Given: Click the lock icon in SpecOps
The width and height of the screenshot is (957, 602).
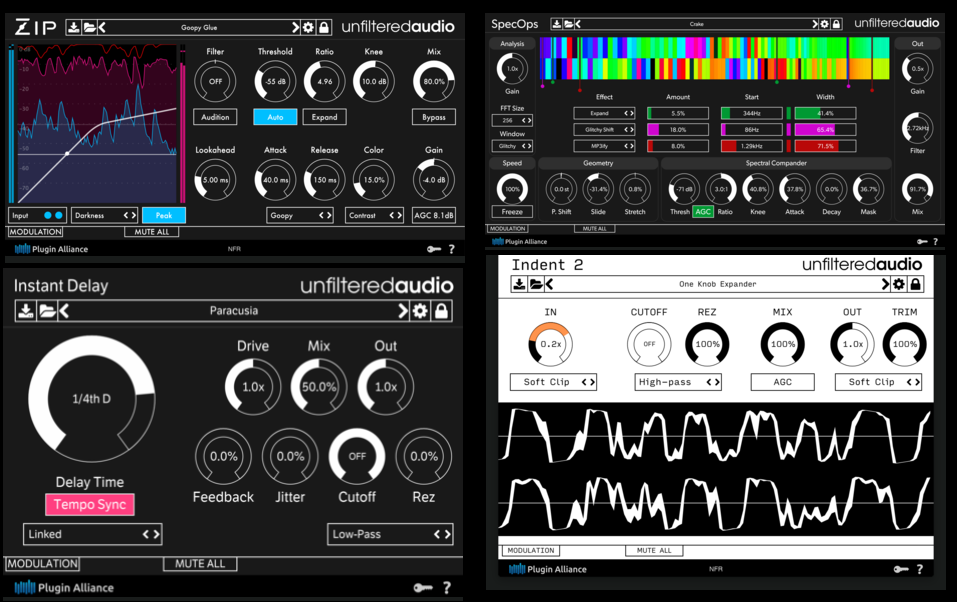Looking at the screenshot, I should click(837, 24).
